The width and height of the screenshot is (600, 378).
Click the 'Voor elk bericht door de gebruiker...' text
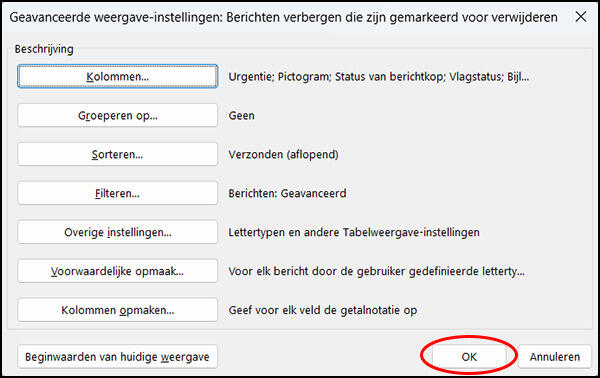[377, 271]
